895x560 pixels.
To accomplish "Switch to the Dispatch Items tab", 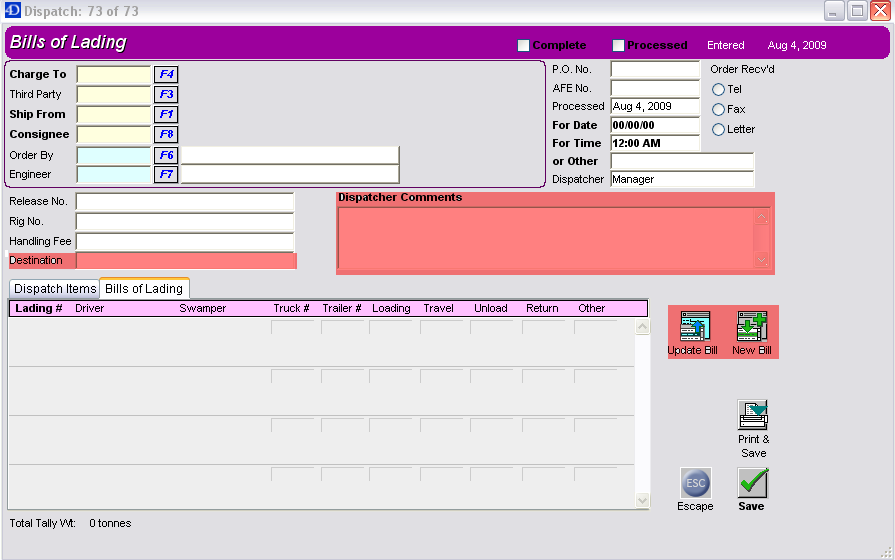I will [55, 289].
